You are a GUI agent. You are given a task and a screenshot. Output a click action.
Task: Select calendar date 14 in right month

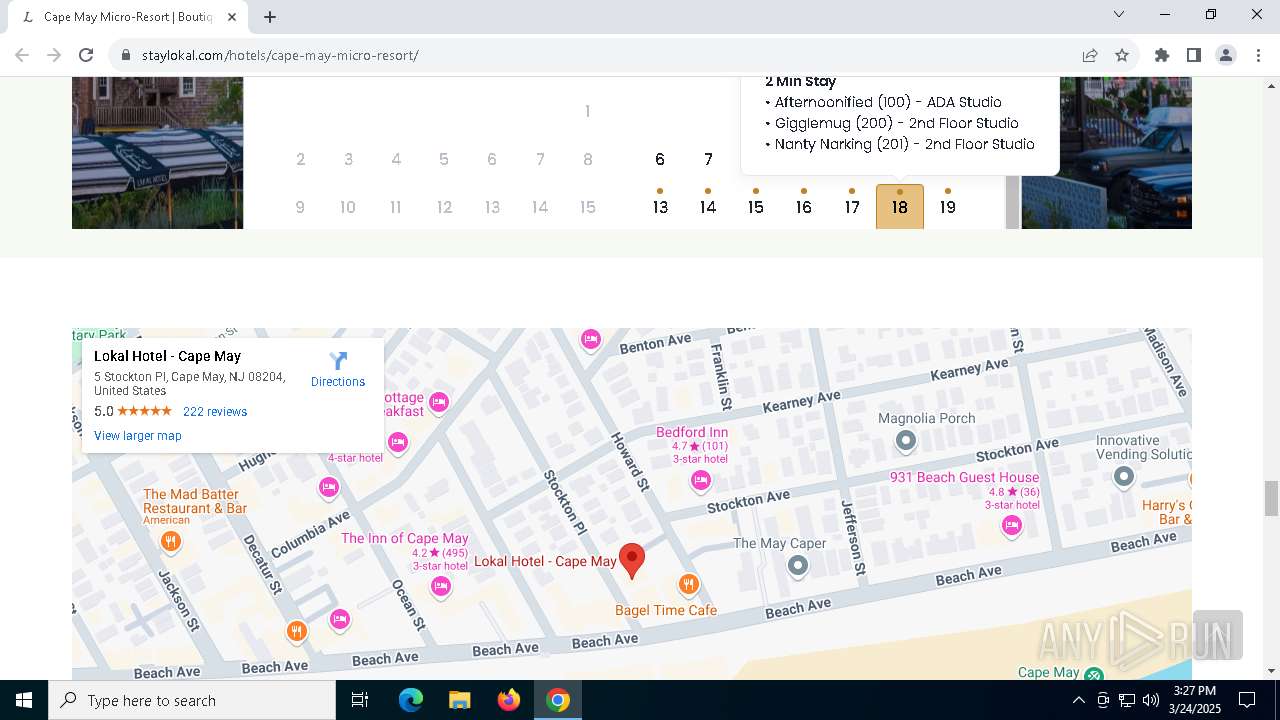(708, 206)
